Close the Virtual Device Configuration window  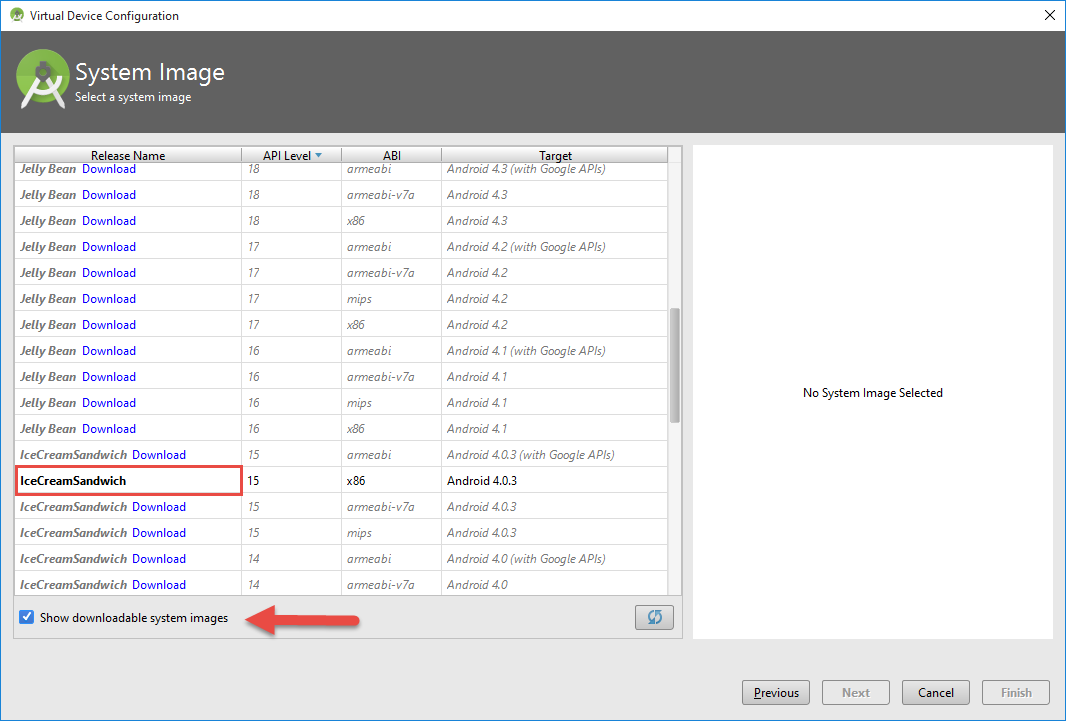(x=1049, y=15)
